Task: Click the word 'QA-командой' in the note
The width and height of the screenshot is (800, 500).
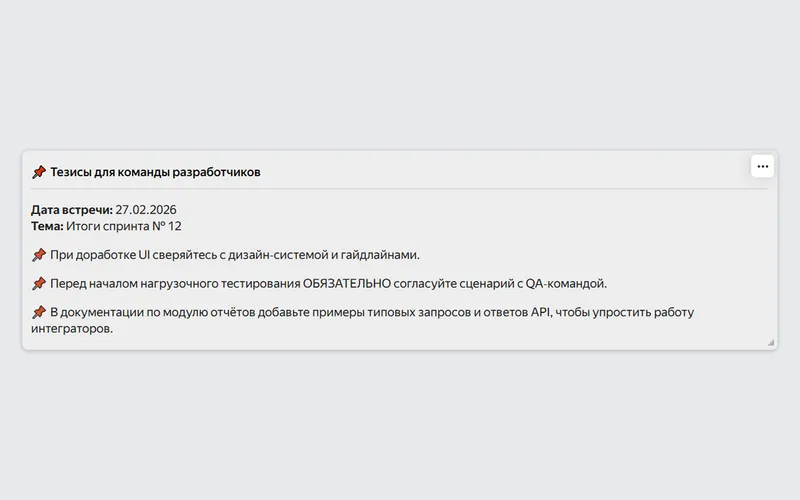Action: pos(566,283)
